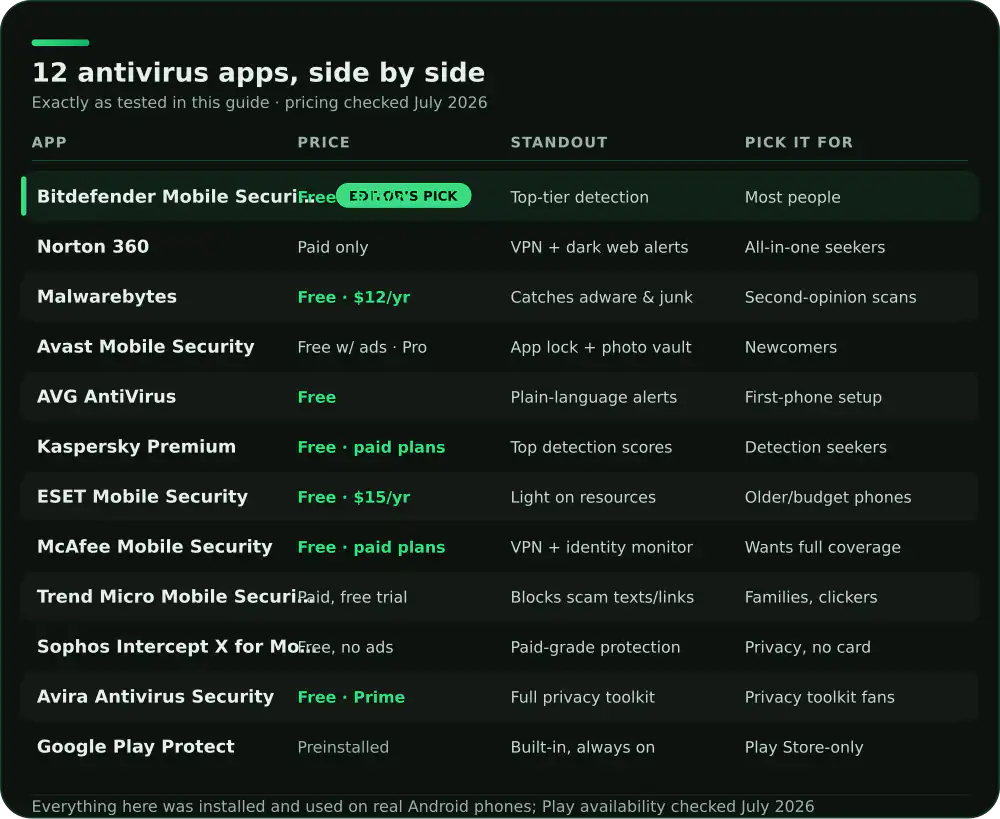Click Norton's 'Paid only' price

pyautogui.click(x=333, y=247)
